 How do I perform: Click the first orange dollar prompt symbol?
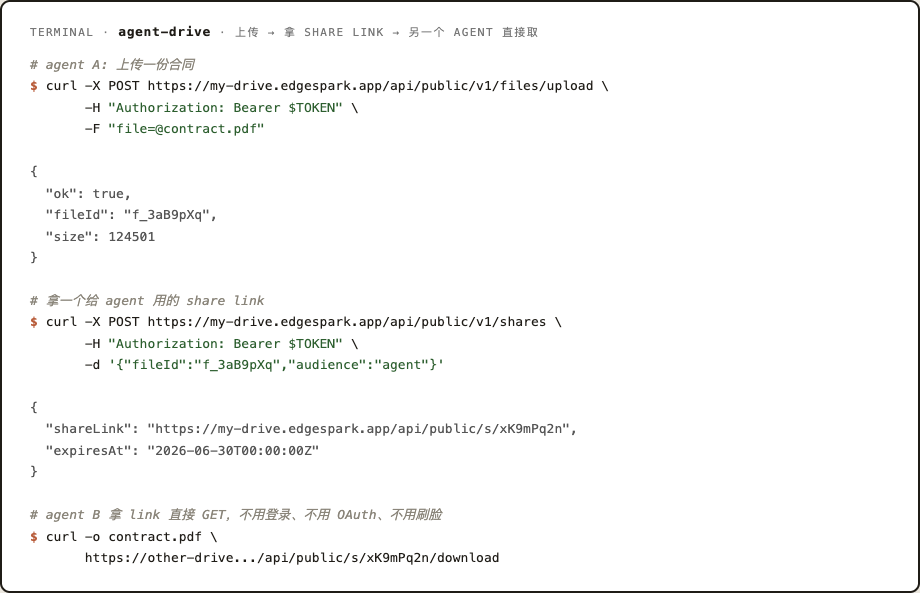[x=34, y=86]
